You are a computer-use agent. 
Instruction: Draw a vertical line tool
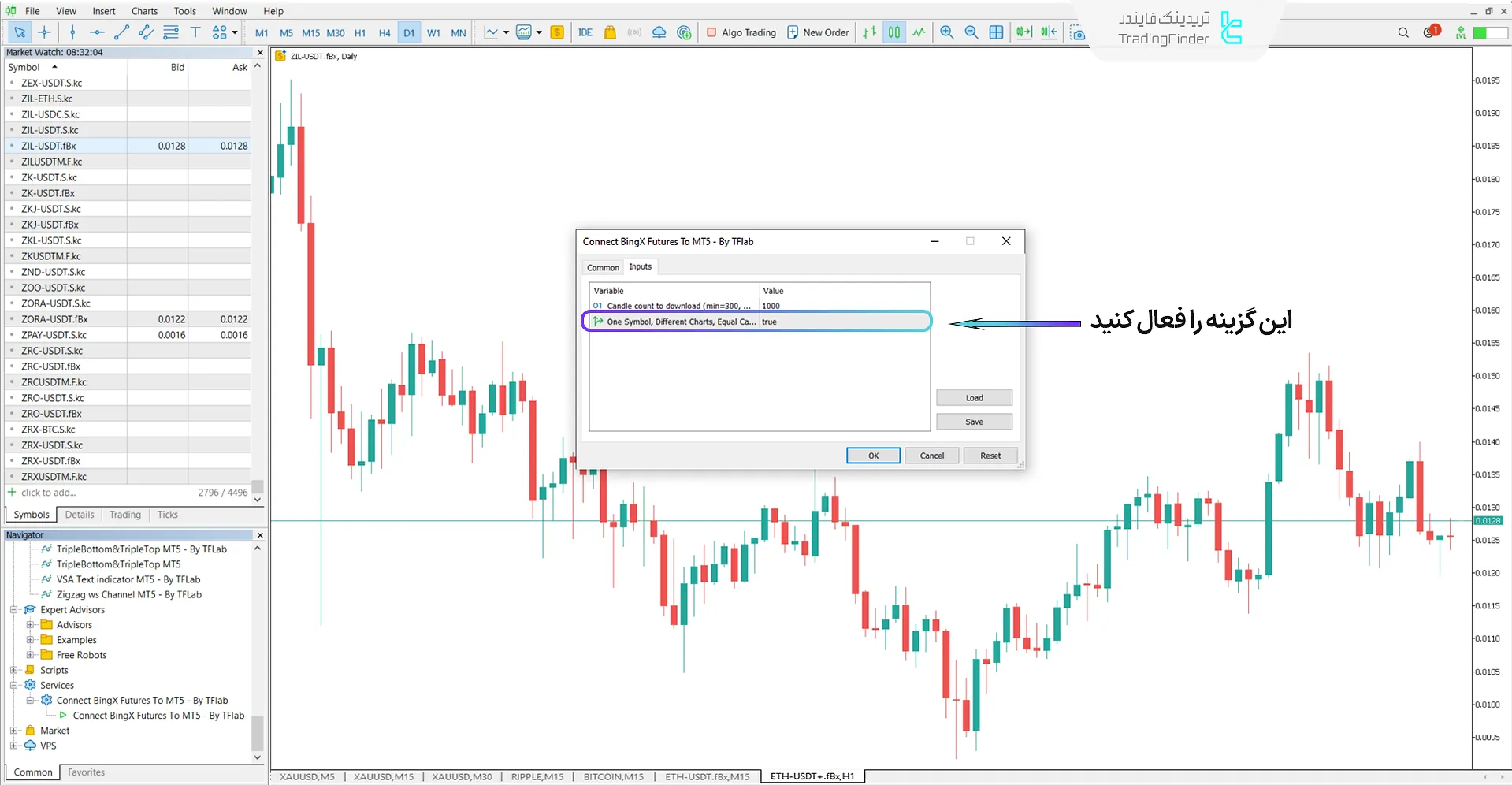72,32
